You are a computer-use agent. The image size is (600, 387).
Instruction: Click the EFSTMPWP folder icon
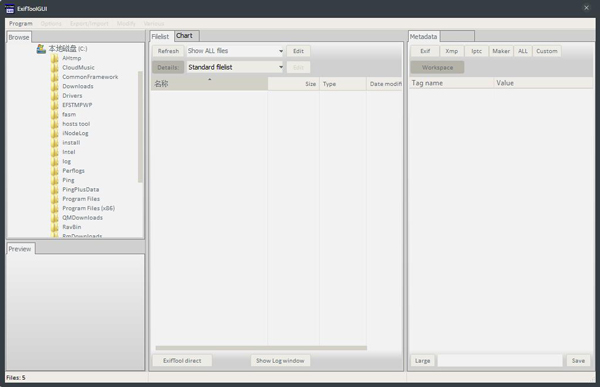(55, 105)
